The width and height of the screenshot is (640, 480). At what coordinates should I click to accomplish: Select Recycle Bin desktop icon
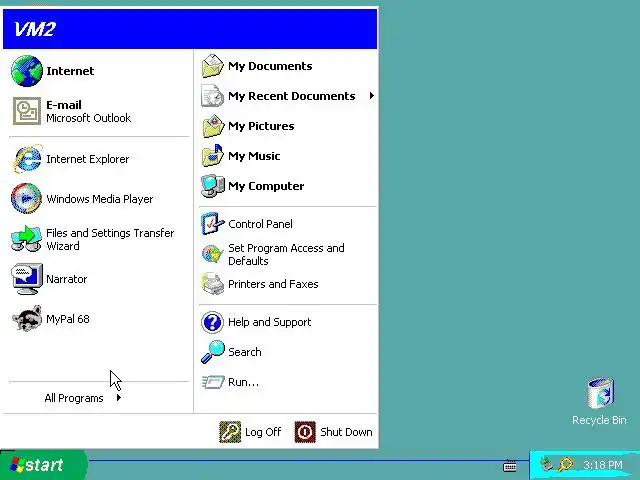click(600, 393)
